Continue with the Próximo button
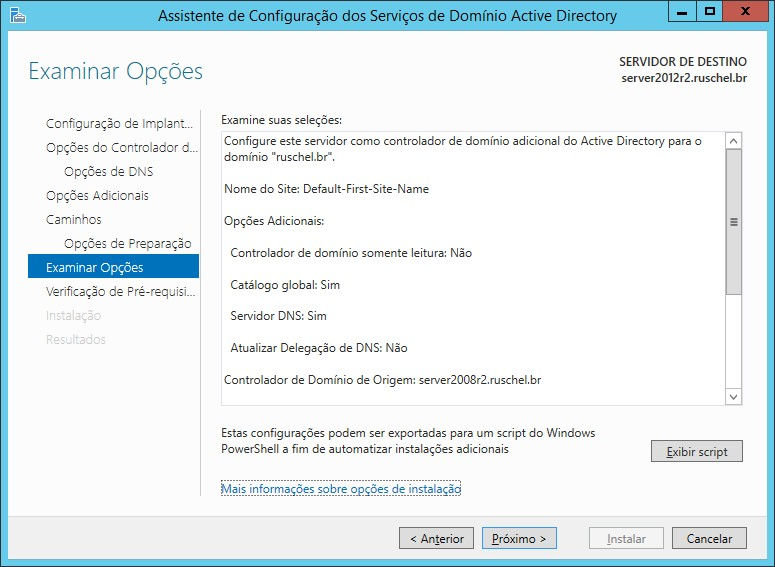 click(x=519, y=538)
